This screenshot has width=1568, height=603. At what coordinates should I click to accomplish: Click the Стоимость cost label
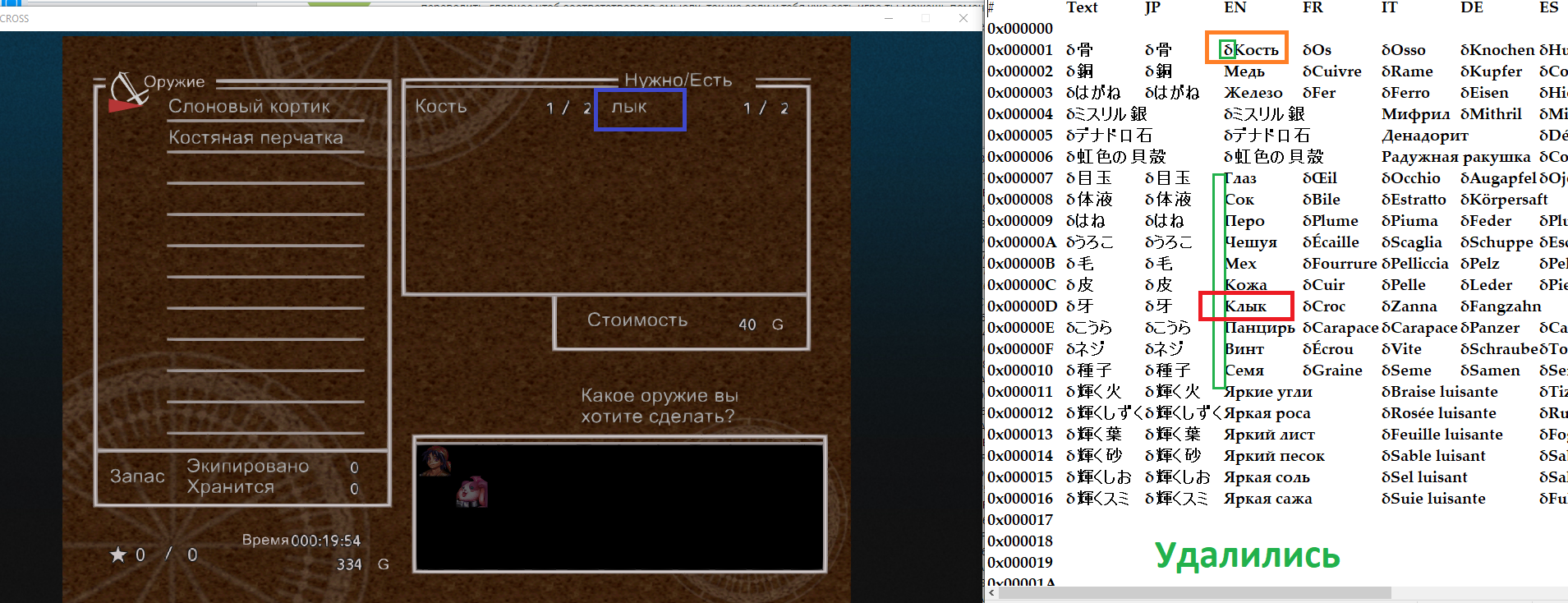click(x=637, y=320)
